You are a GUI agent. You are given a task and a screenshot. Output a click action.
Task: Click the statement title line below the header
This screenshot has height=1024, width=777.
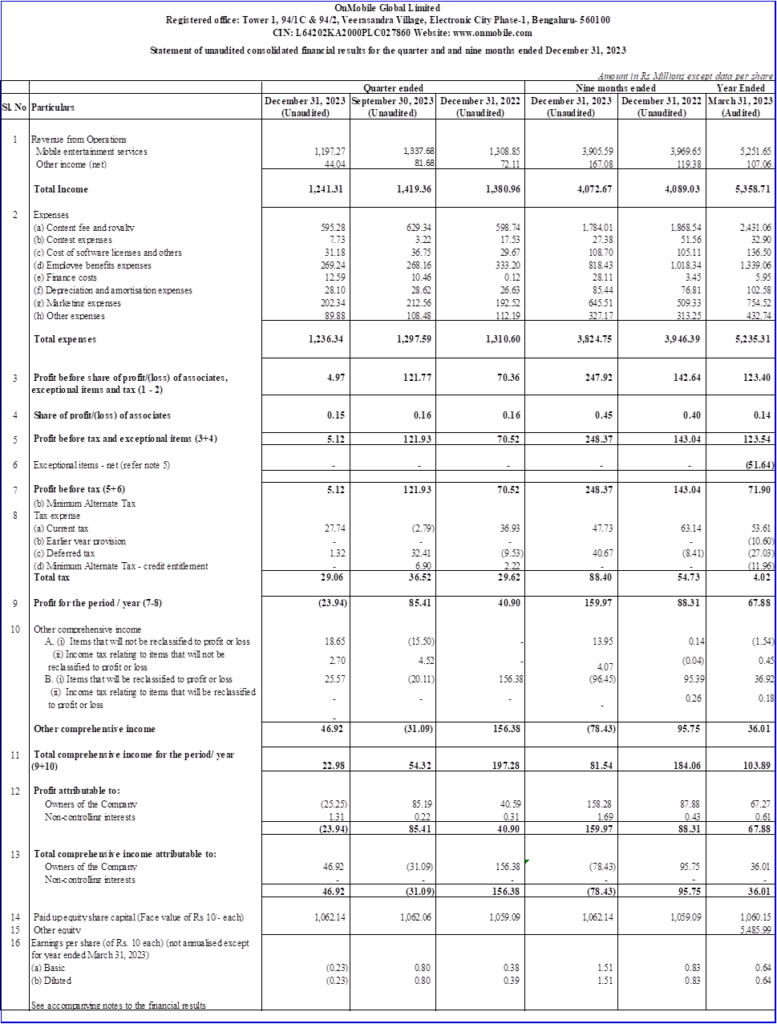click(x=388, y=47)
